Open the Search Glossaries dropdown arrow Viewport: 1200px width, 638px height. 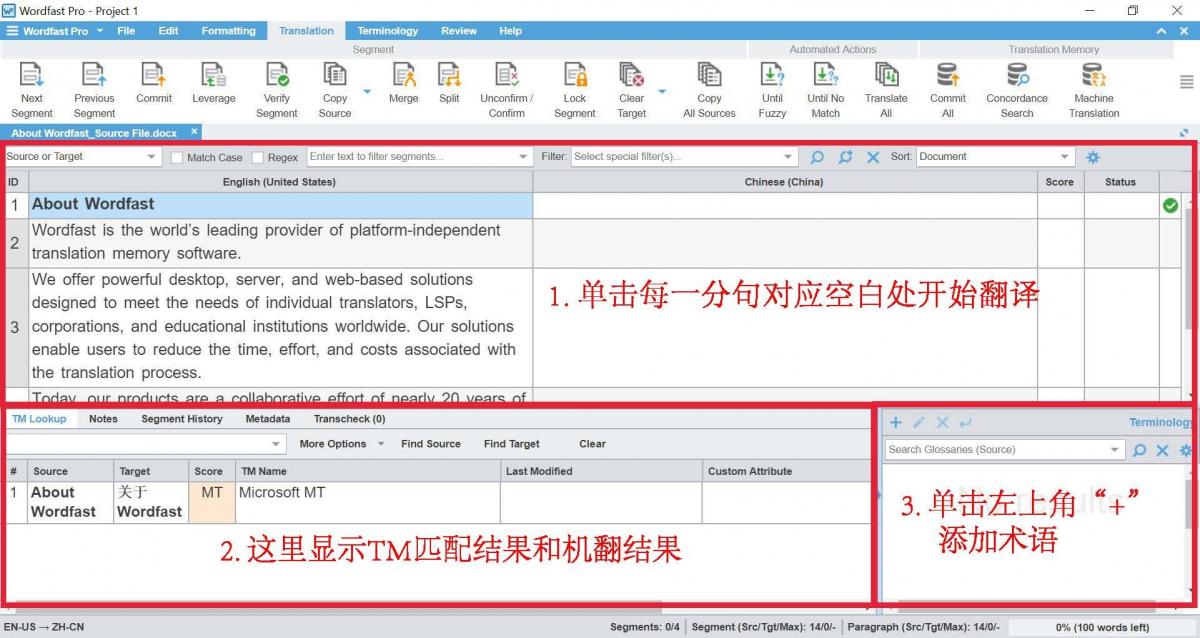click(x=1116, y=450)
